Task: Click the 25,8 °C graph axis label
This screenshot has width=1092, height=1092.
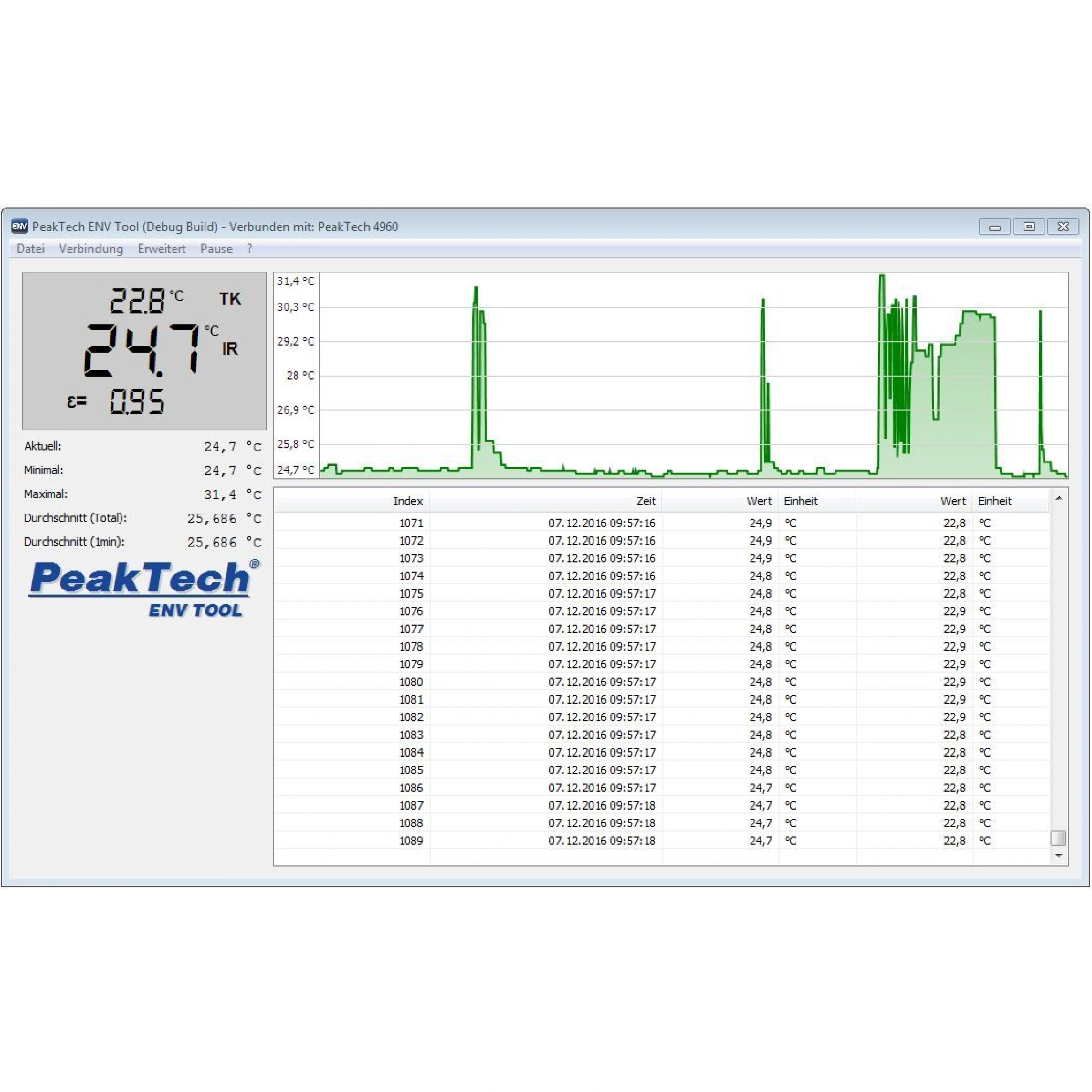Action: 295,444
